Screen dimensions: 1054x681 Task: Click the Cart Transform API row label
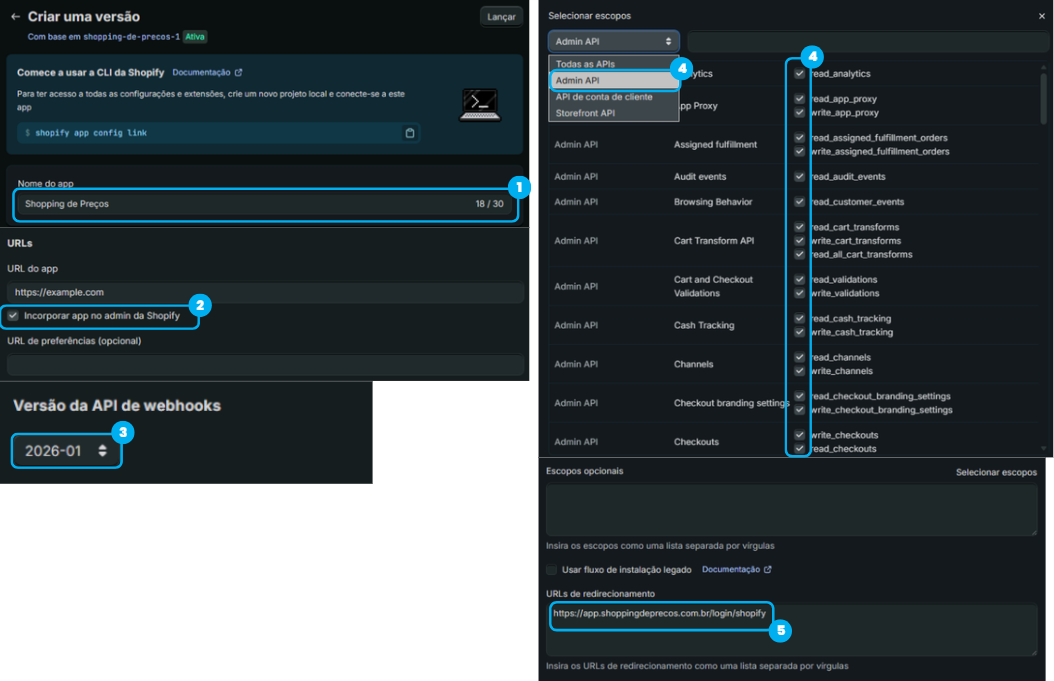pos(714,241)
